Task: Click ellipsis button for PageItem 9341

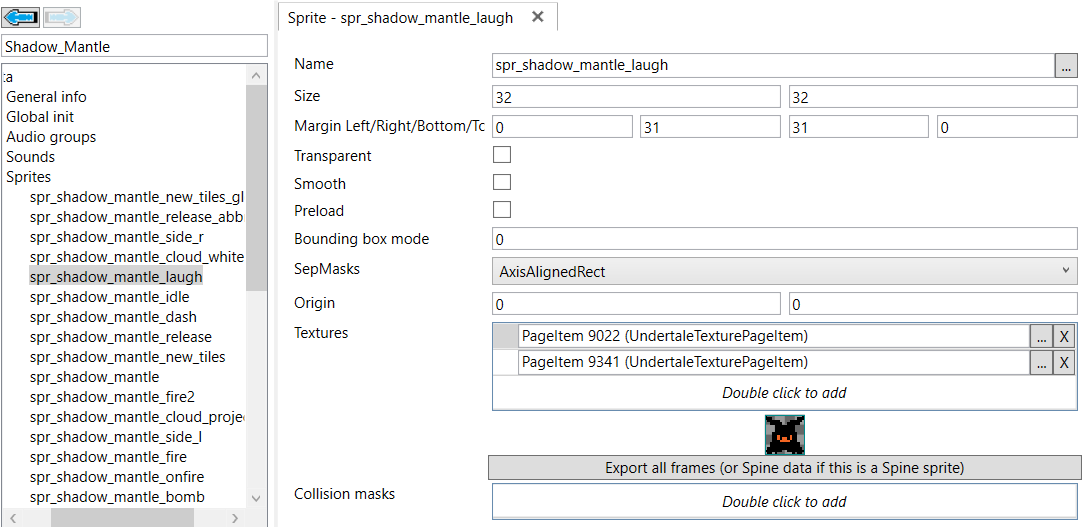Action: (1041, 362)
